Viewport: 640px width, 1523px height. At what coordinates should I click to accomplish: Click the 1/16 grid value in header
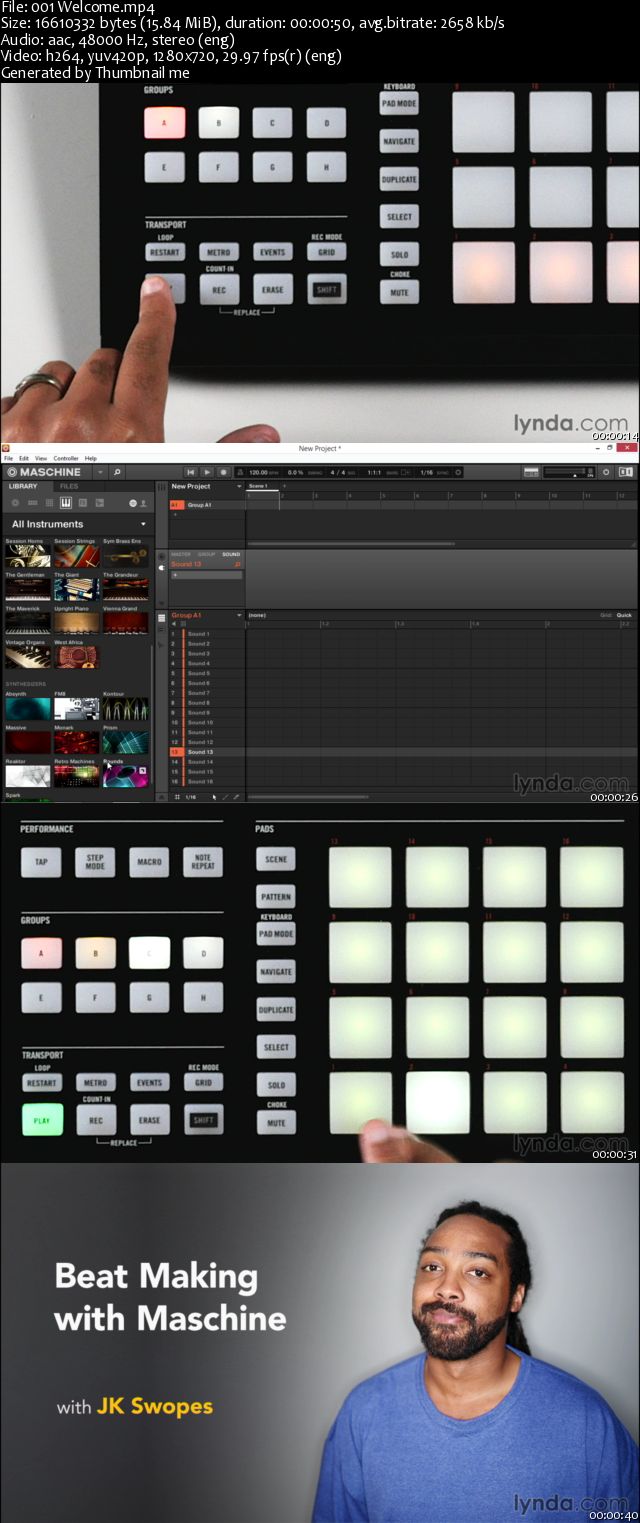[x=427, y=472]
